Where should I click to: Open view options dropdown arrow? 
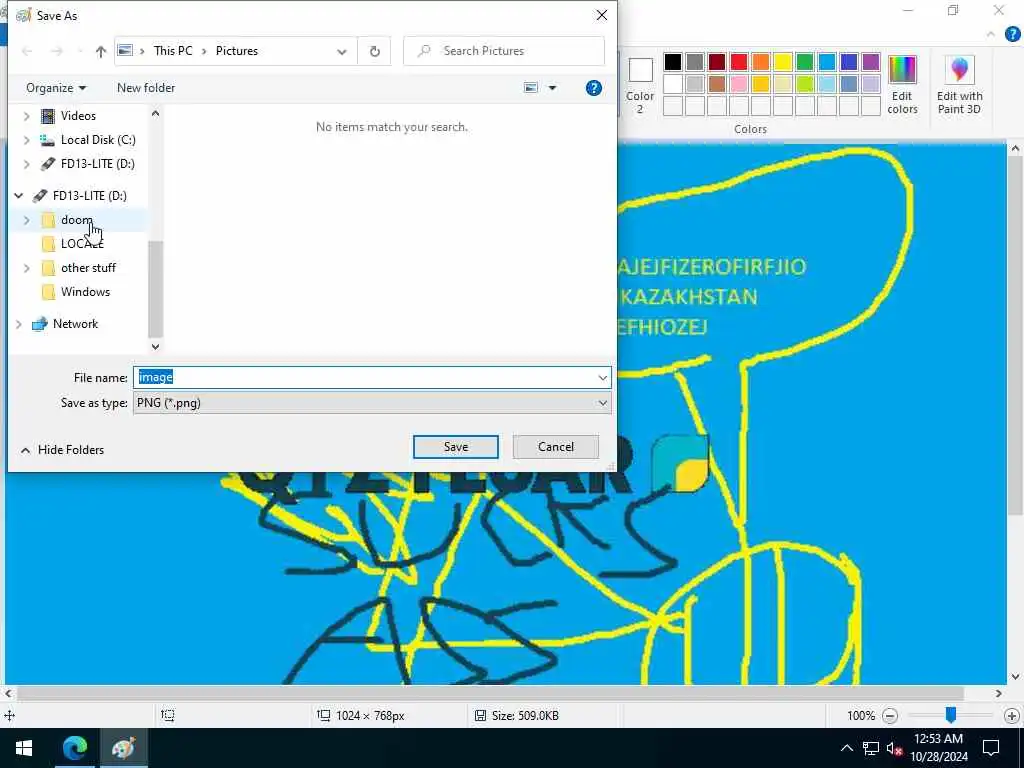click(552, 88)
